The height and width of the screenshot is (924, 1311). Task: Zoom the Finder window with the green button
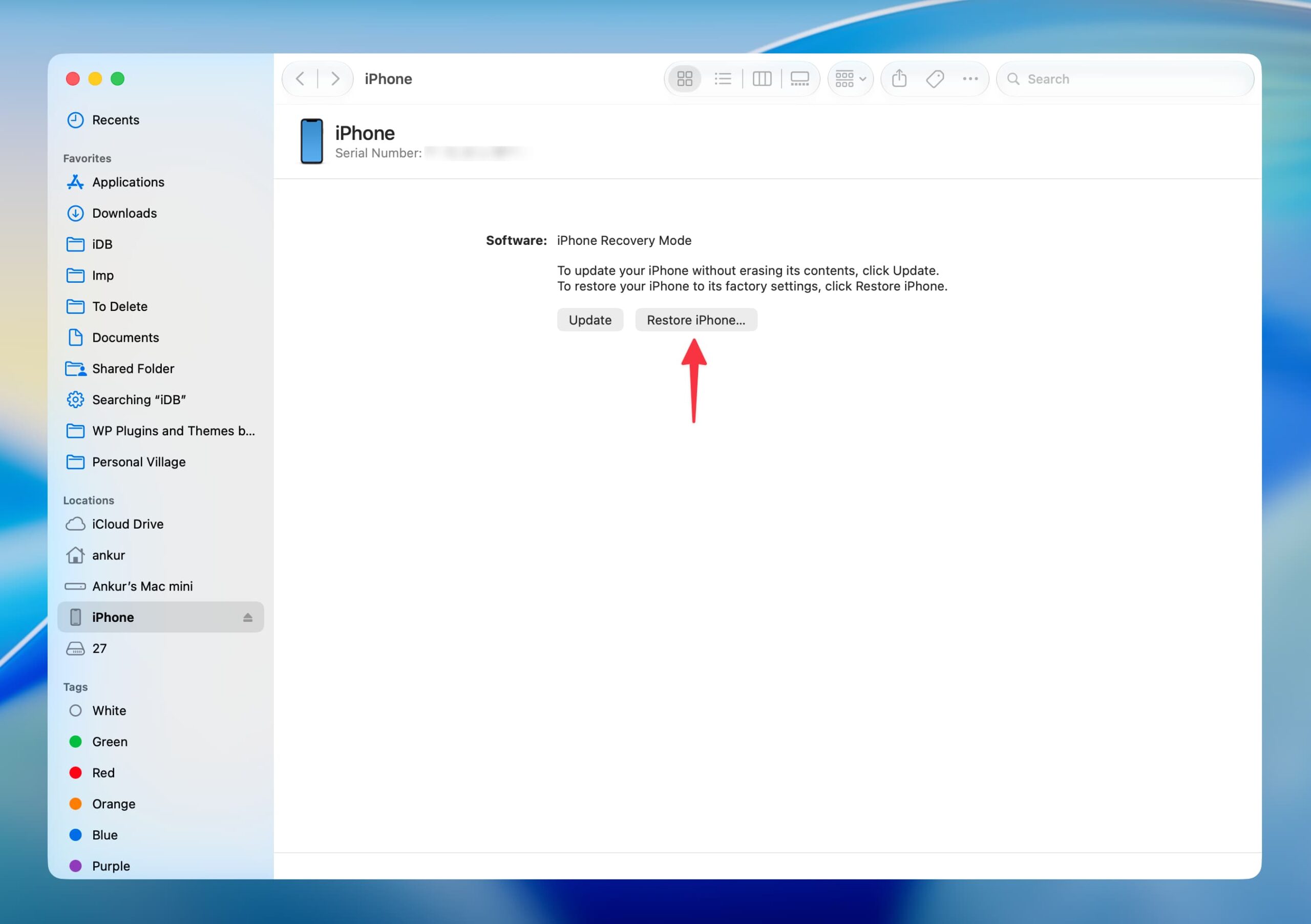(118, 79)
